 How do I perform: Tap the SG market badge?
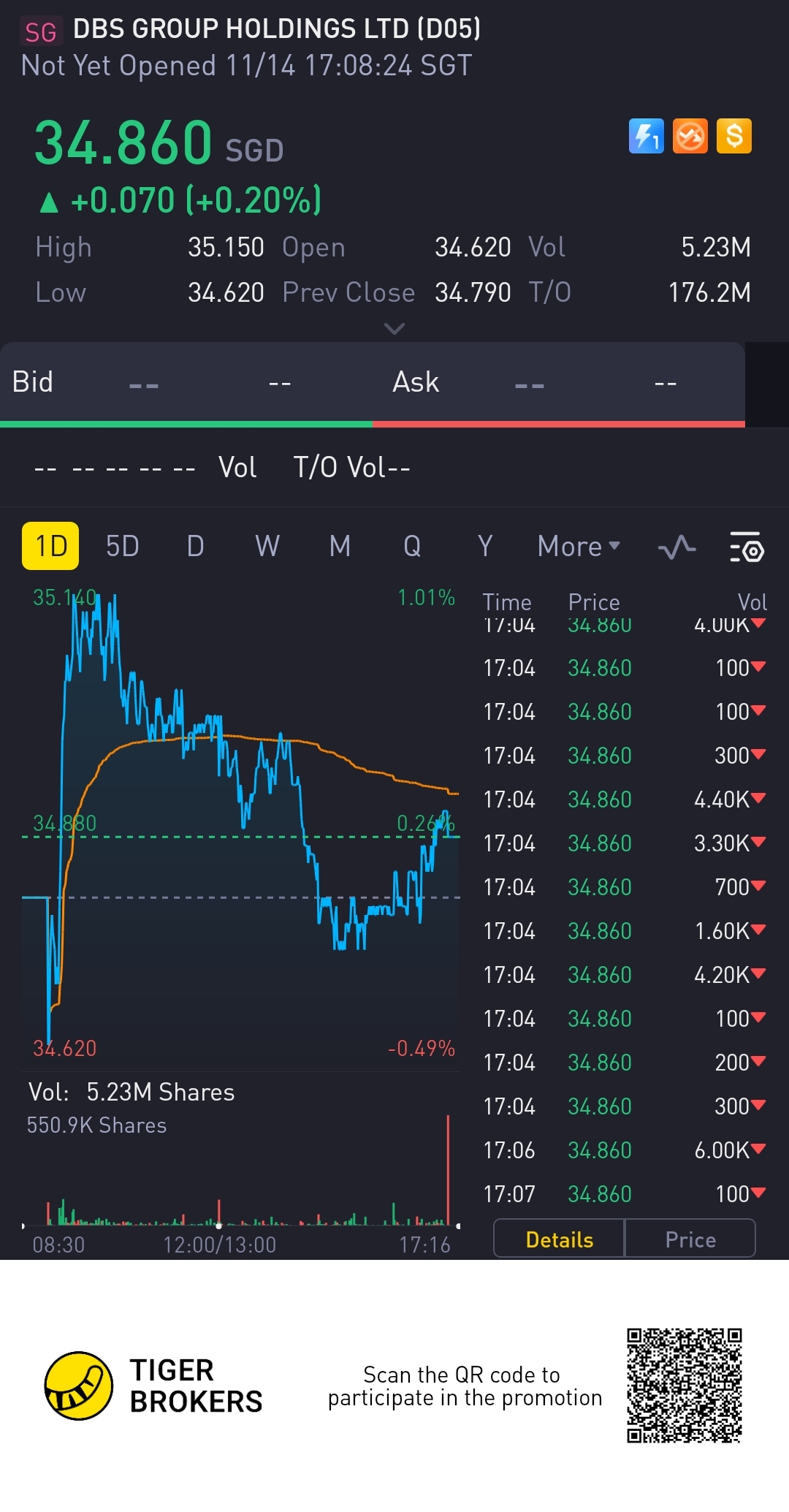coord(41,31)
